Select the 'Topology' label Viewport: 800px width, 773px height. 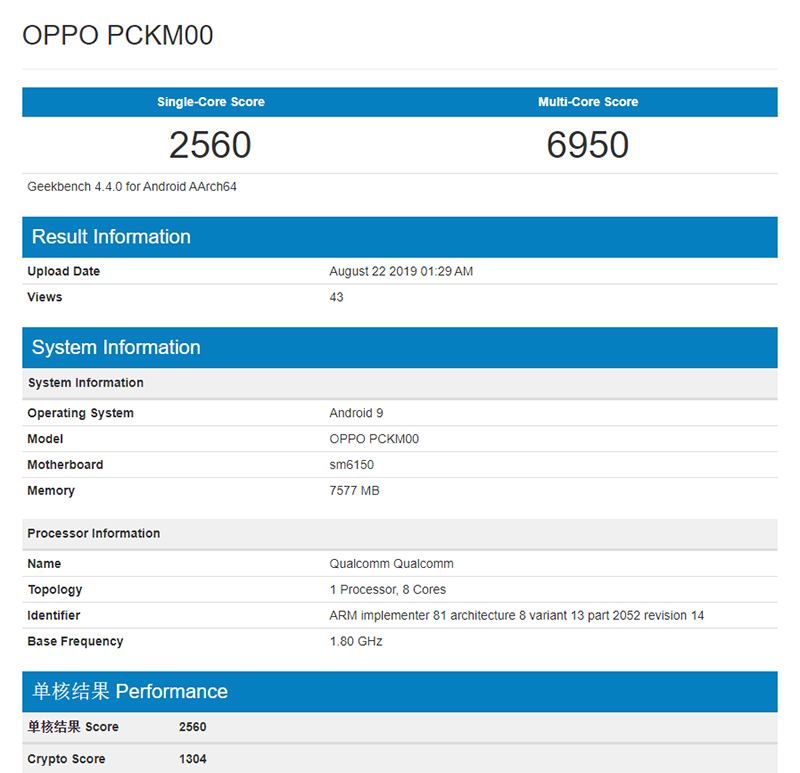click(x=55, y=590)
